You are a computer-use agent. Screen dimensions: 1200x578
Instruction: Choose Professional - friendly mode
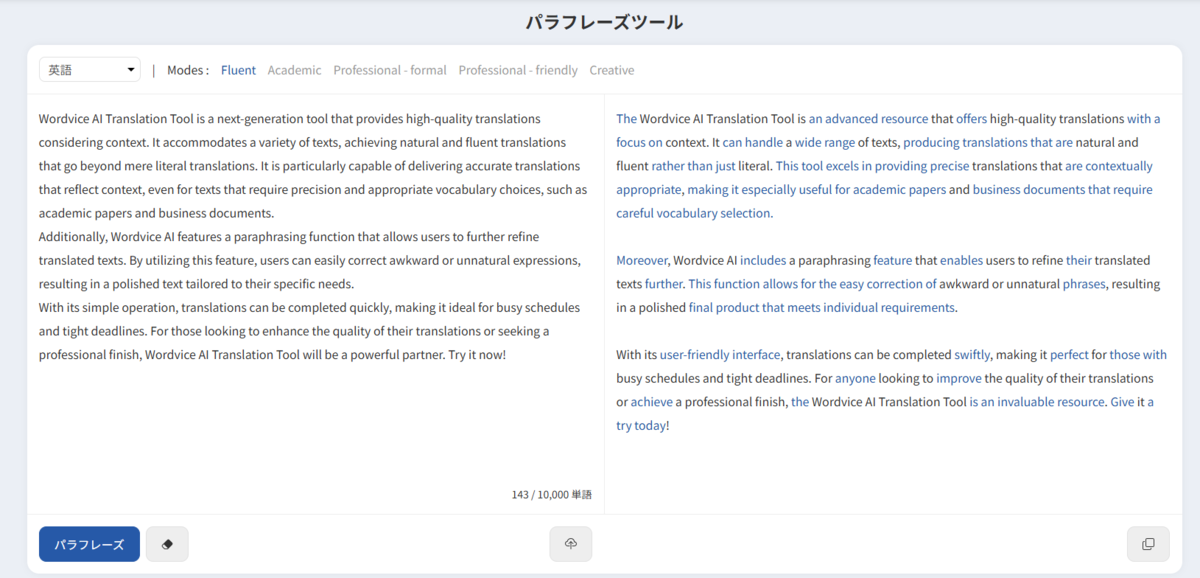(518, 70)
